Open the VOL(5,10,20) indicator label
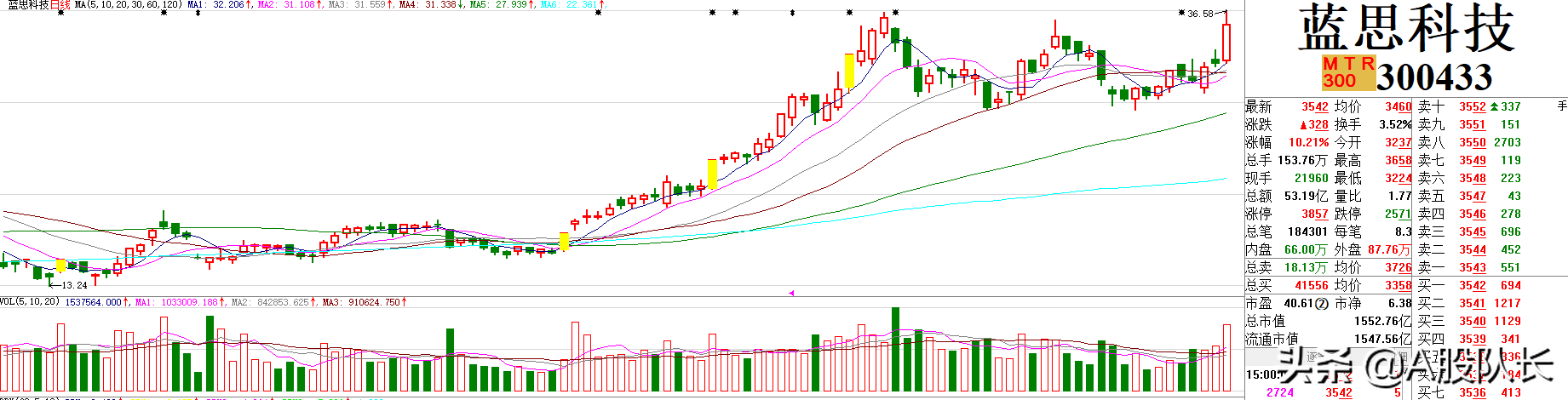 pos(30,302)
